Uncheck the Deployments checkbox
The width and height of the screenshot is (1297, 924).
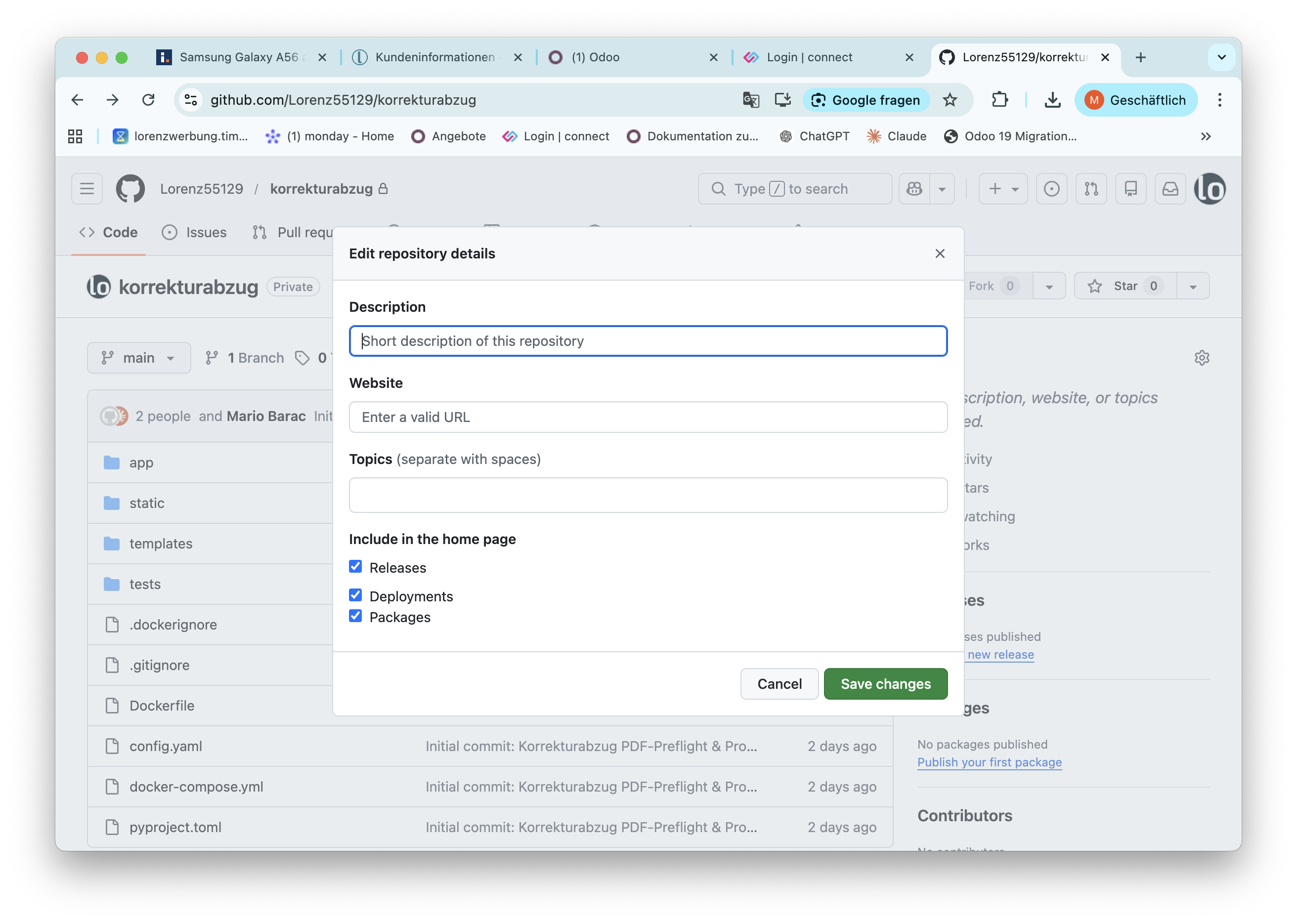click(x=356, y=595)
